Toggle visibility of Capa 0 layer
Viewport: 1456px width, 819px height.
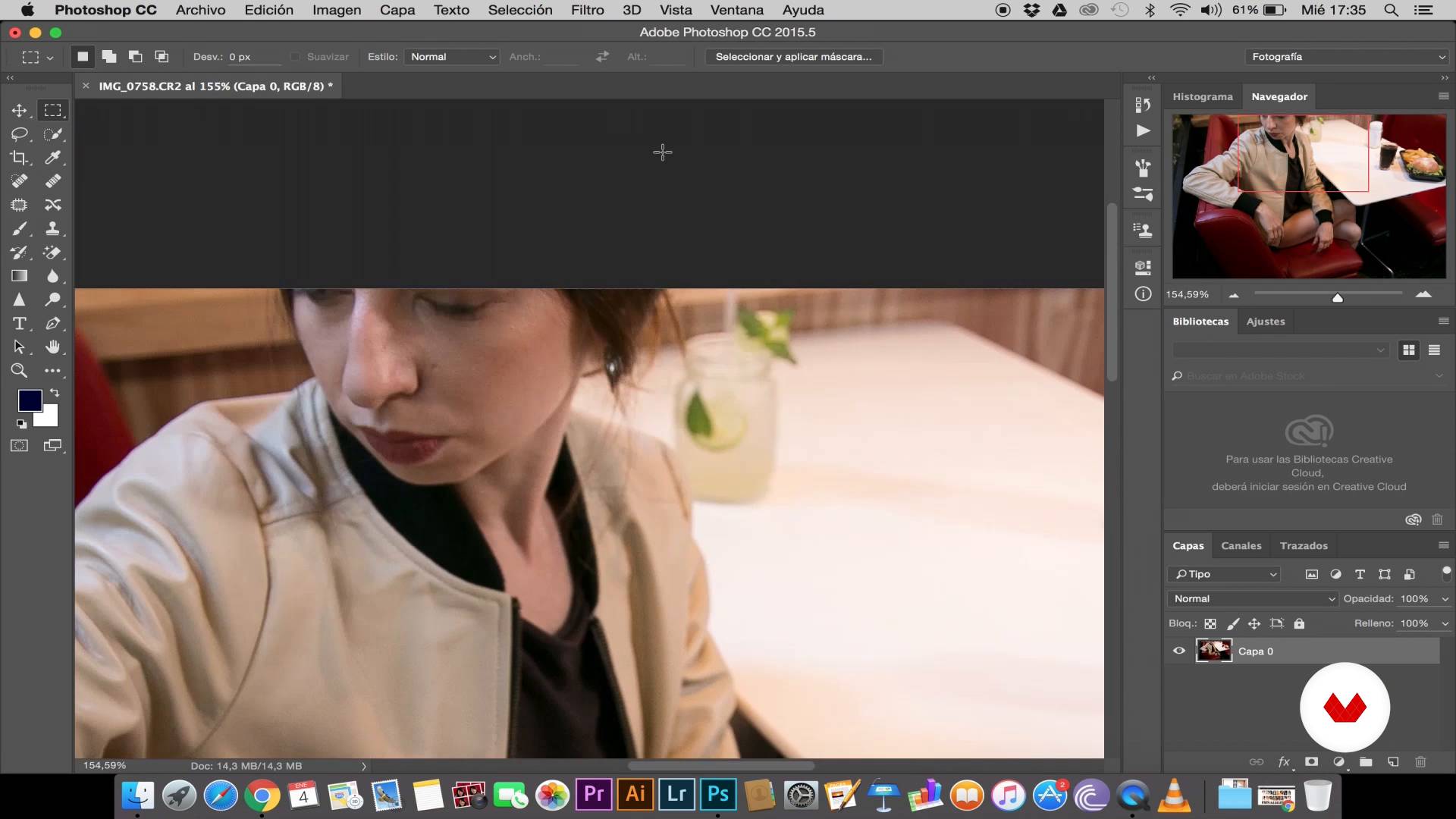click(x=1179, y=651)
